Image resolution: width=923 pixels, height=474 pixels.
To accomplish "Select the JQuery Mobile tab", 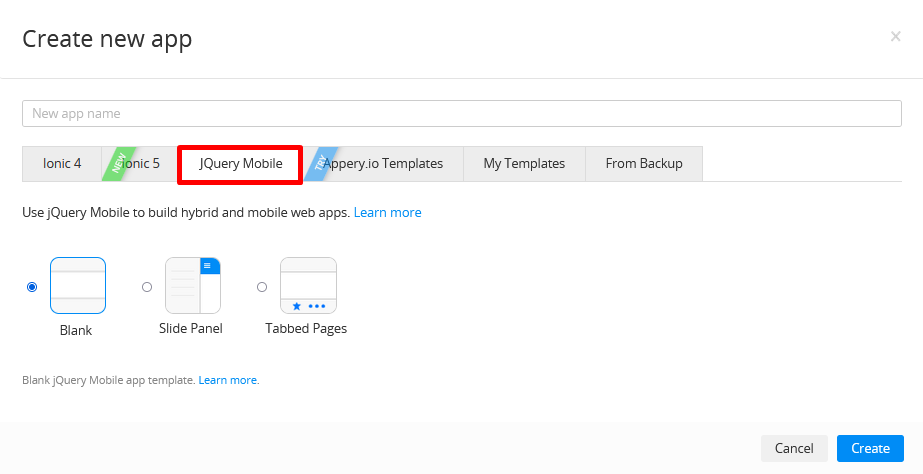I will pyautogui.click(x=240, y=164).
